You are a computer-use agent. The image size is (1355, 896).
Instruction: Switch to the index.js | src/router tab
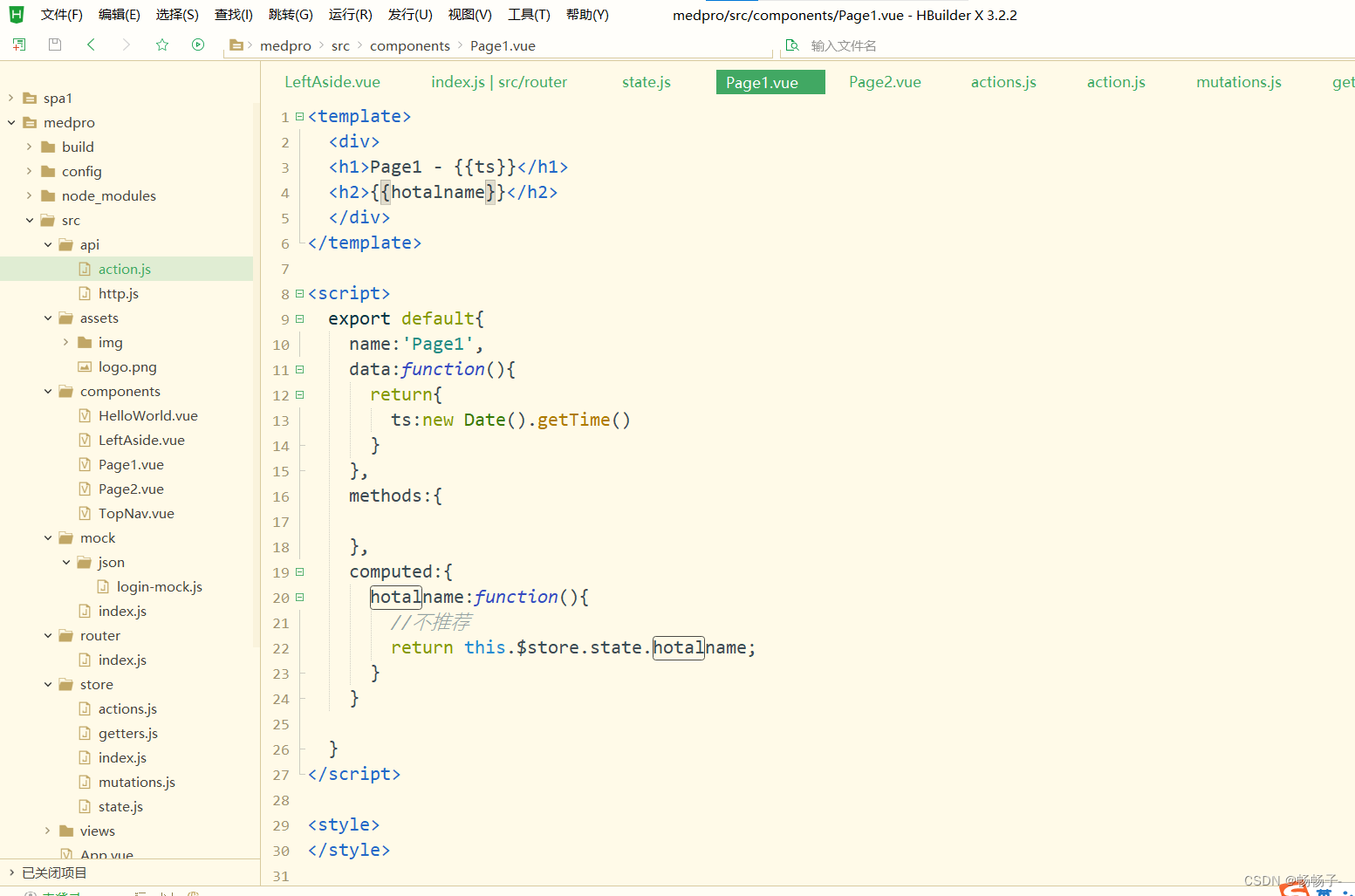point(499,82)
